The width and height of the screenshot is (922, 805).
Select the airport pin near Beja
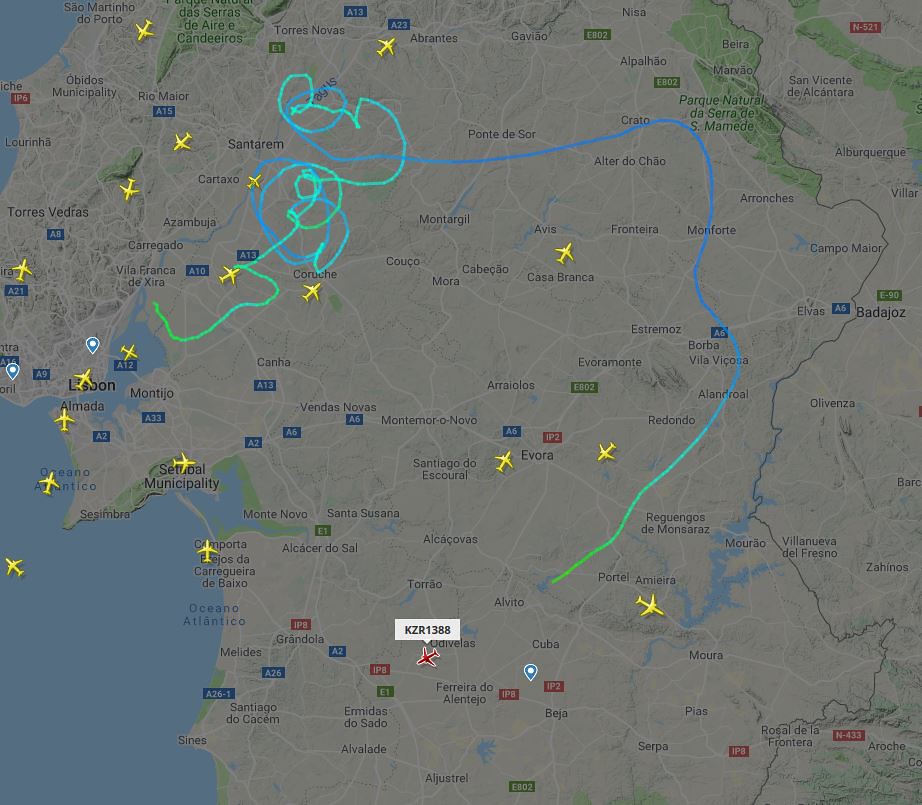point(530,672)
